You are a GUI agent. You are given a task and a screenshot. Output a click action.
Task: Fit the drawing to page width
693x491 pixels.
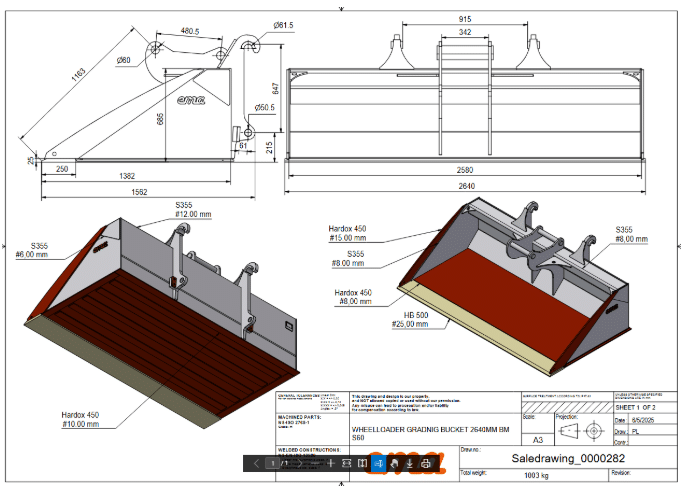click(346, 463)
